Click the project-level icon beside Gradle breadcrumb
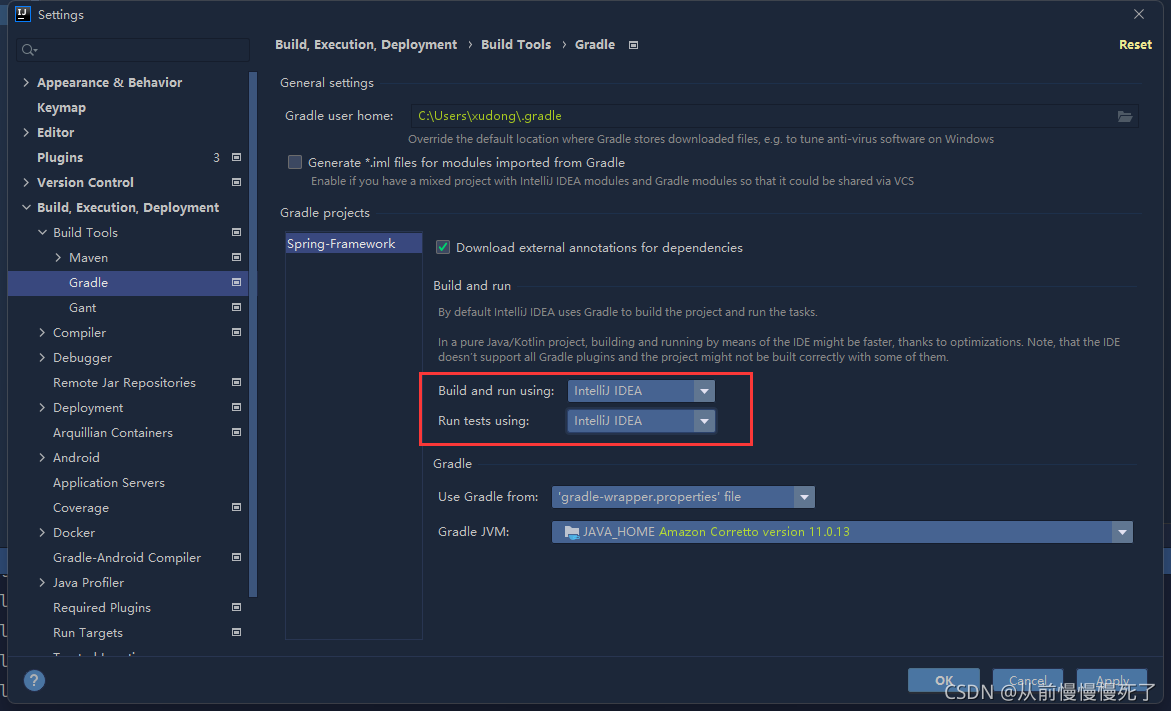The height and width of the screenshot is (711, 1171). click(633, 46)
